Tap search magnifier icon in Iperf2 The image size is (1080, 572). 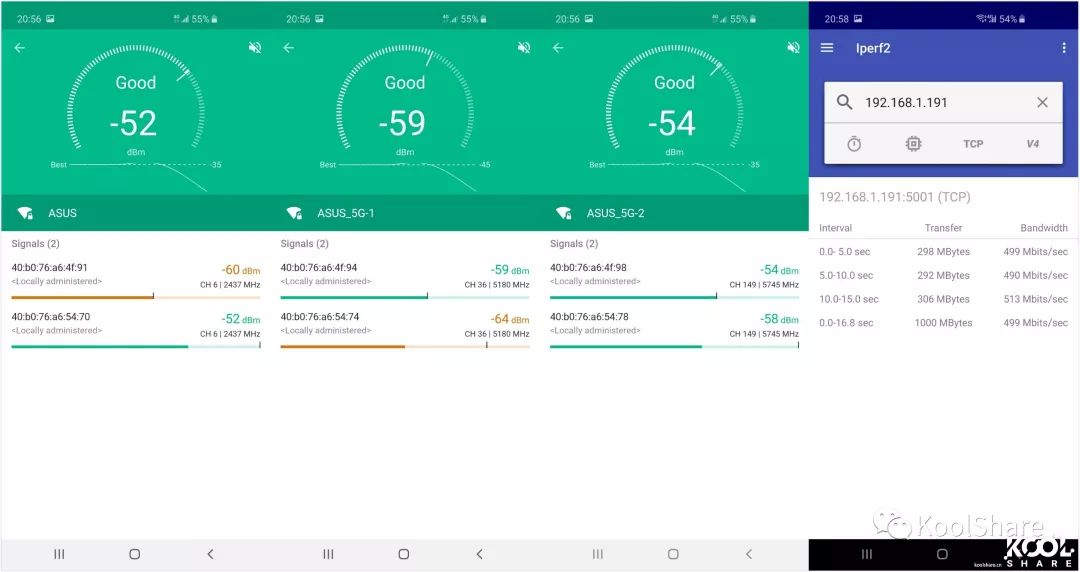click(844, 102)
